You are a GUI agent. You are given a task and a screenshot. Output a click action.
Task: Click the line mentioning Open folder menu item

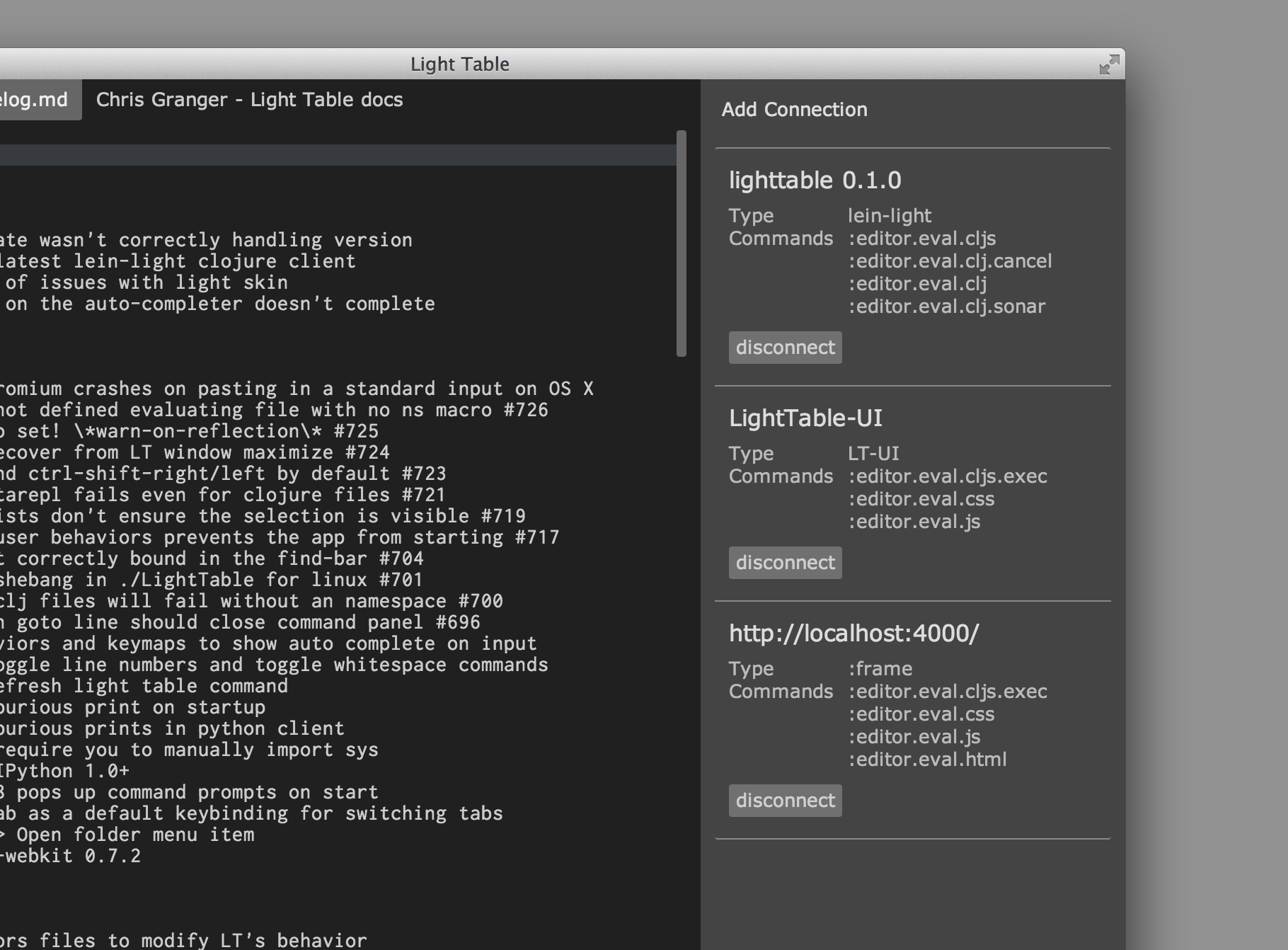(x=127, y=835)
